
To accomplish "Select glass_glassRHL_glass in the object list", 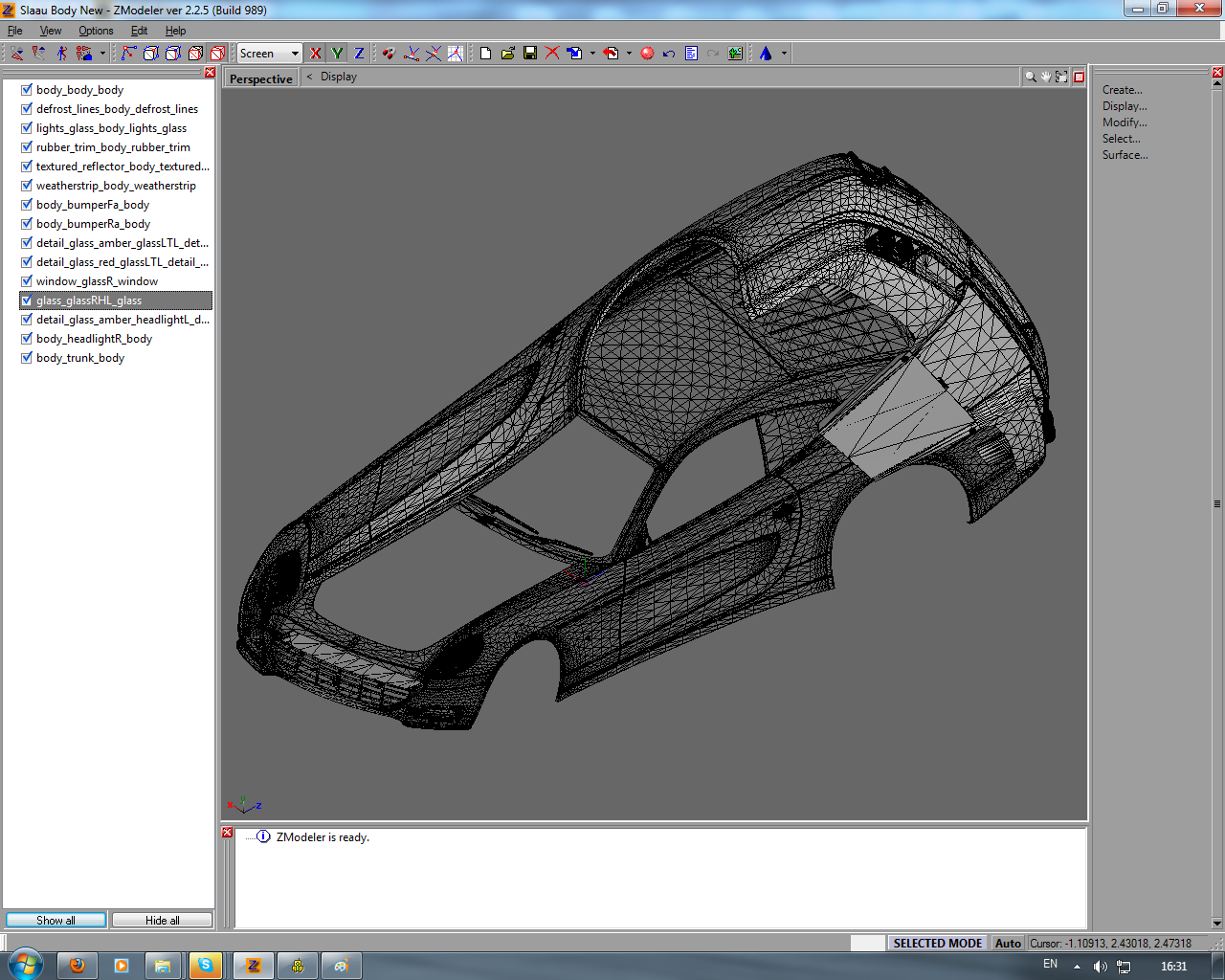I will tap(89, 301).
